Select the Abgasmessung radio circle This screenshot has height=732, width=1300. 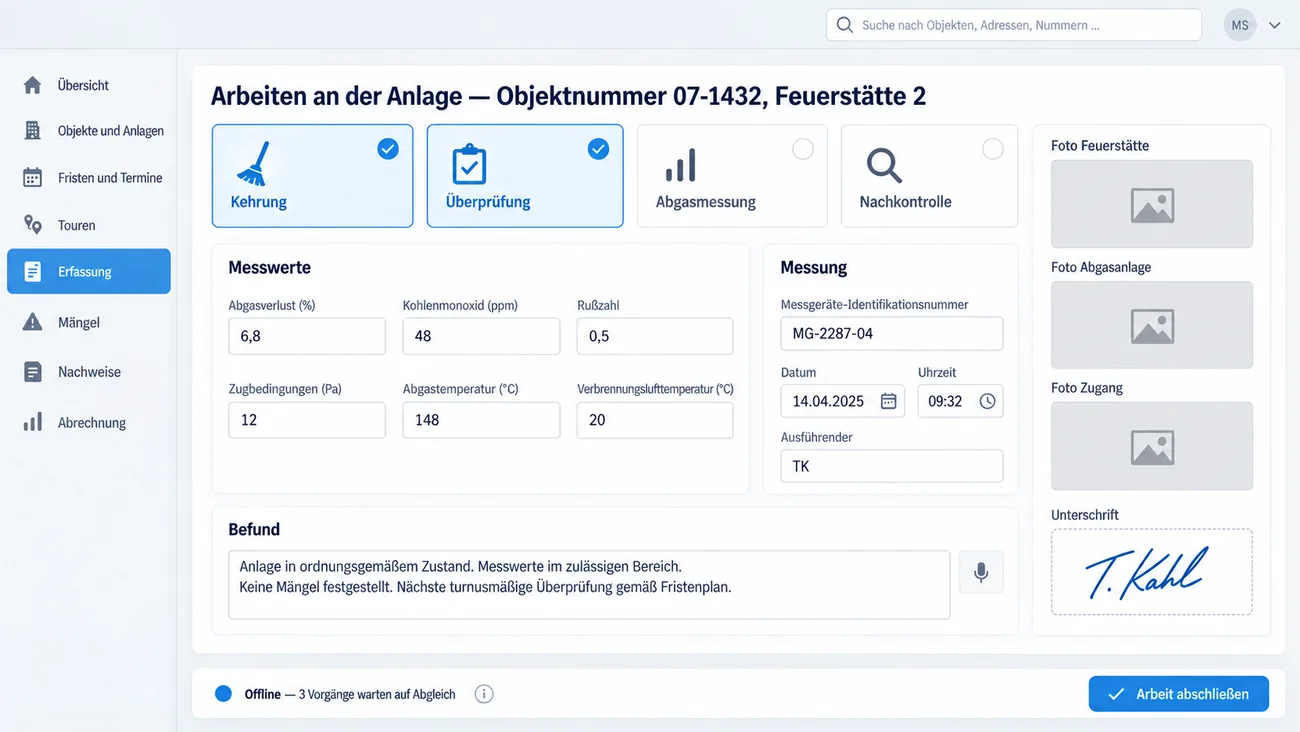pos(803,149)
